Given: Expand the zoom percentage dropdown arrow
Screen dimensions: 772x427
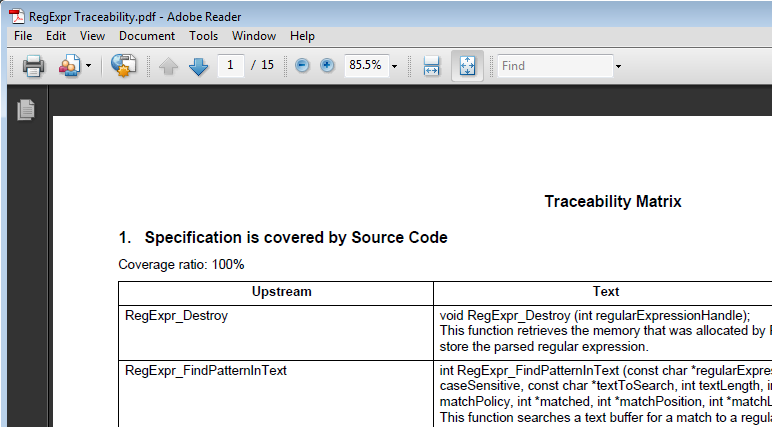Looking at the screenshot, I should tap(395, 66).
